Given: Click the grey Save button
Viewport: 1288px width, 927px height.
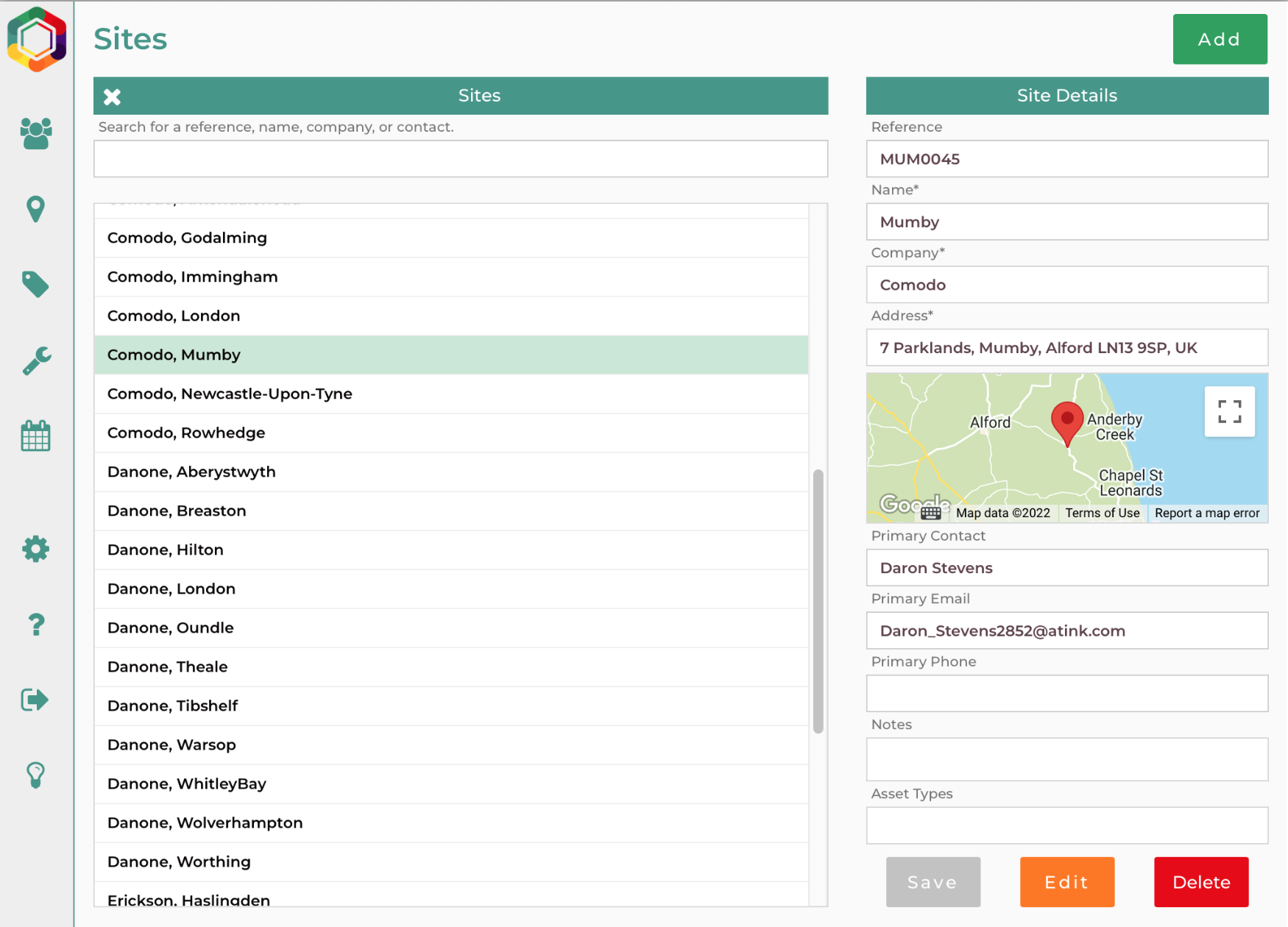Looking at the screenshot, I should click(933, 881).
